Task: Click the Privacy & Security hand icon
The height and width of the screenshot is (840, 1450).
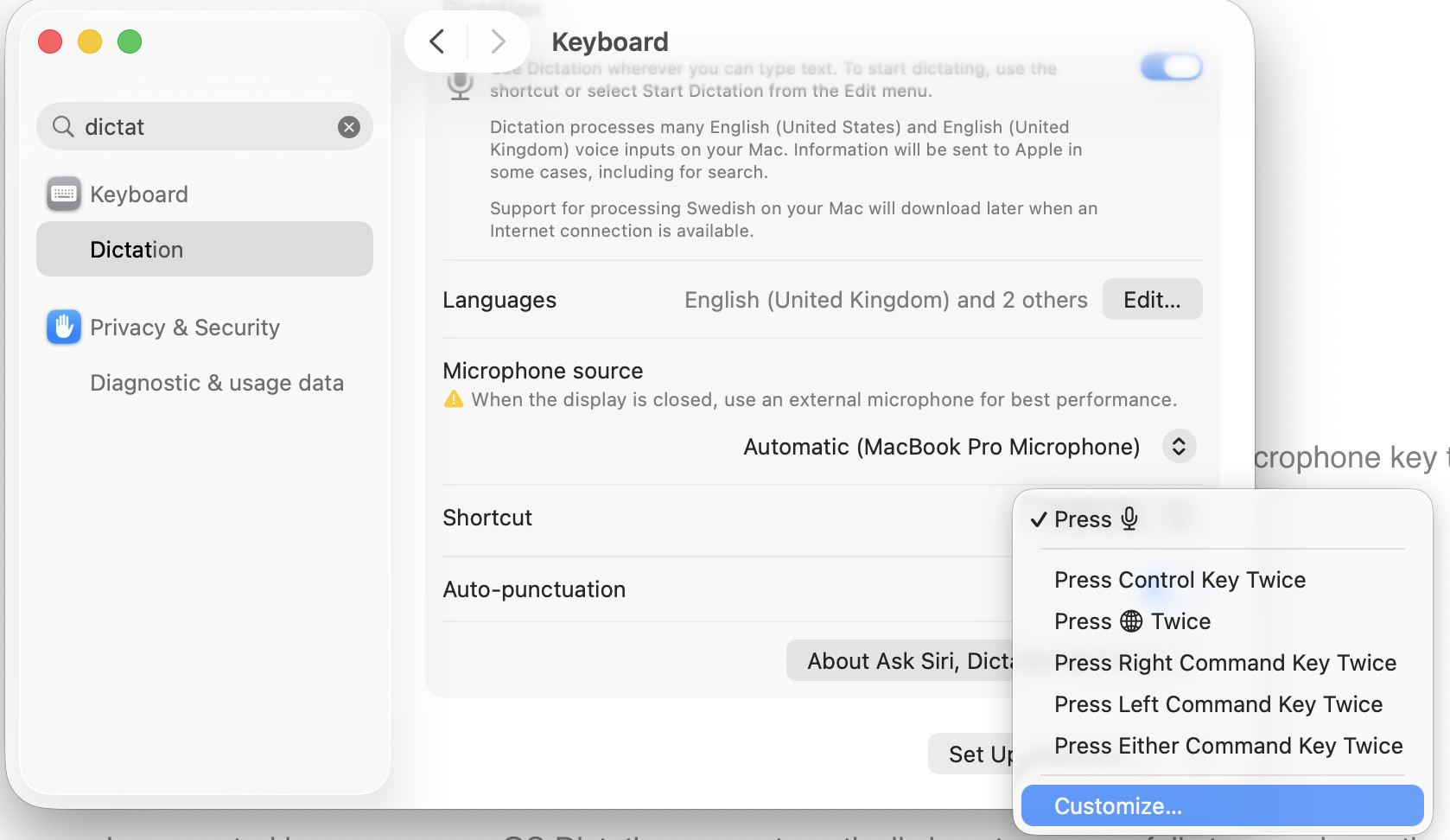Action: [x=64, y=328]
